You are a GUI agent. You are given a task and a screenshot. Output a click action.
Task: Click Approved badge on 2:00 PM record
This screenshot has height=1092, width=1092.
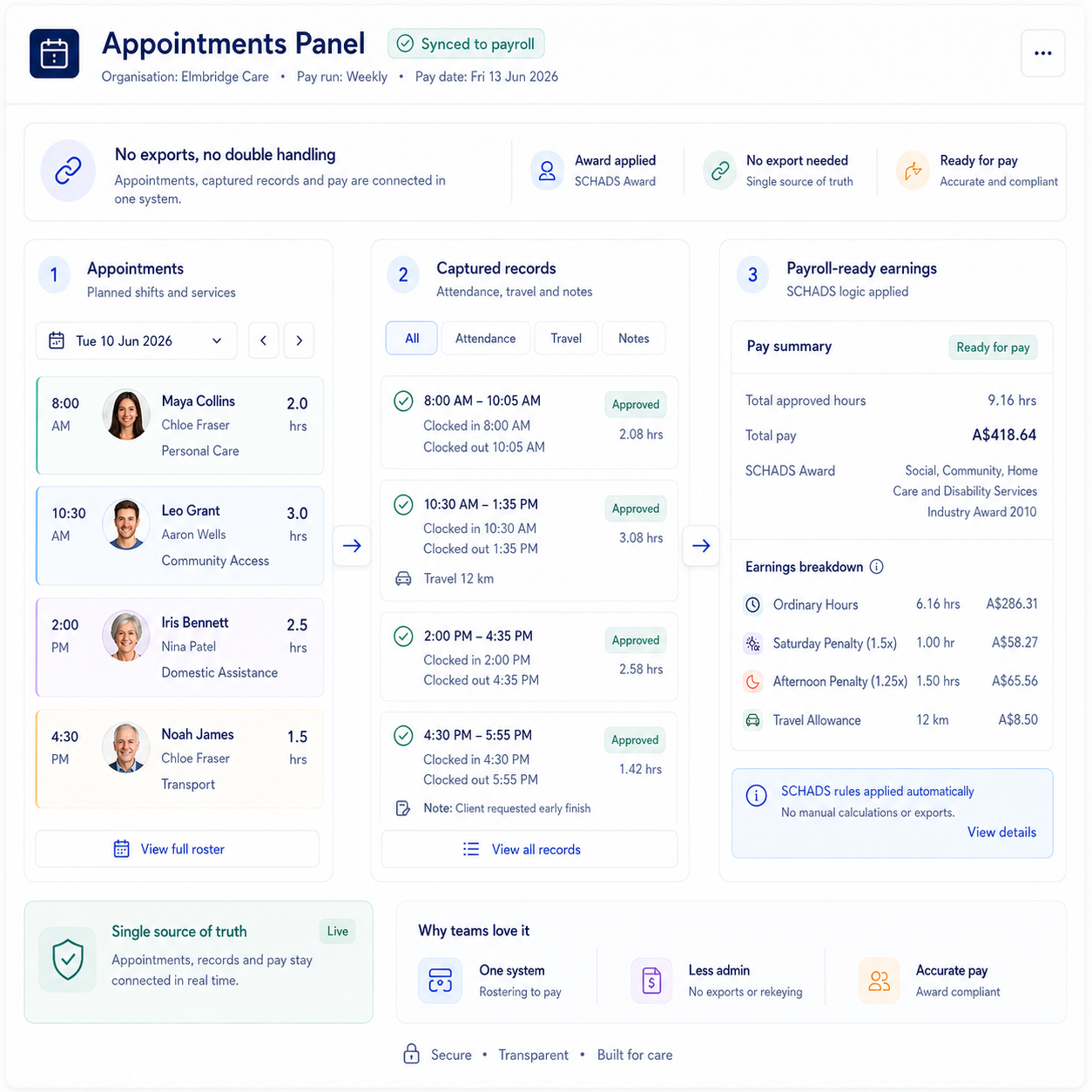(636, 640)
